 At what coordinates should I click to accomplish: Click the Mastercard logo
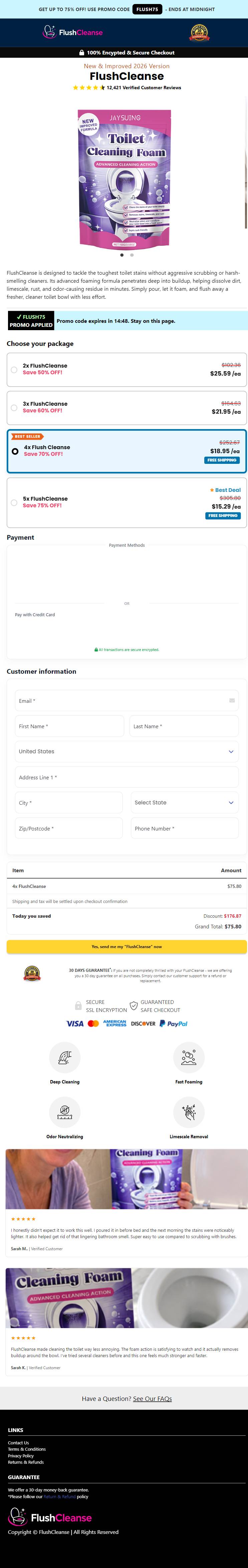coord(93,1024)
